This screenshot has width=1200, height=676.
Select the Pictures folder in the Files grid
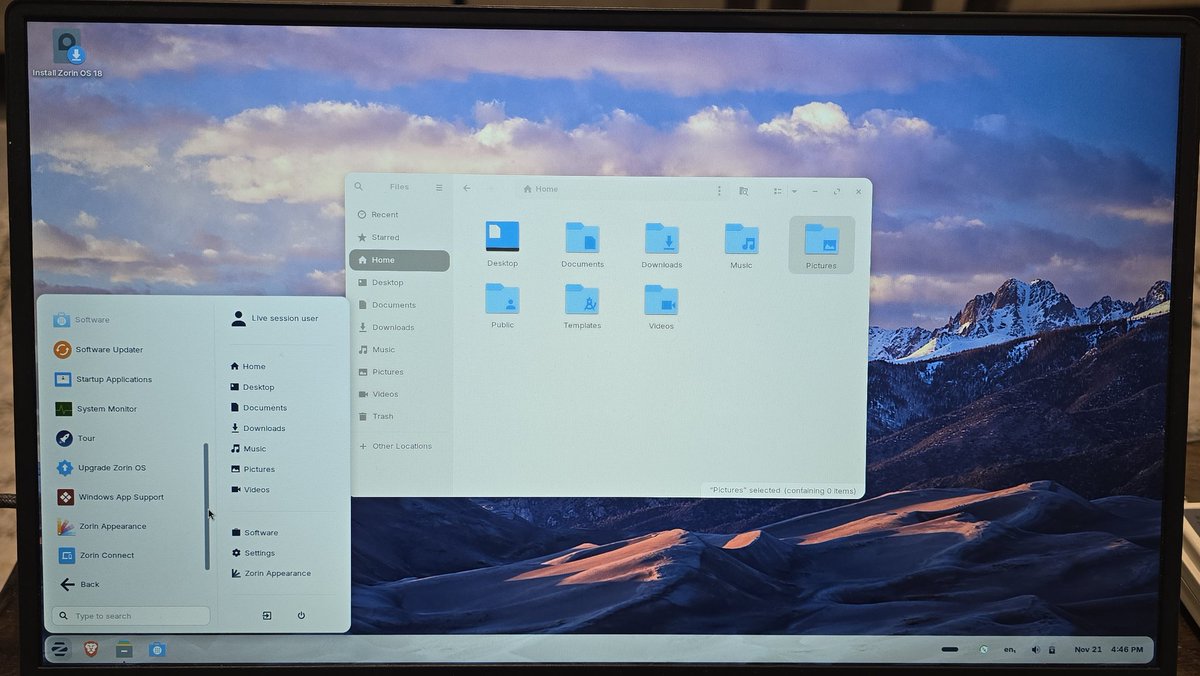[x=821, y=245]
